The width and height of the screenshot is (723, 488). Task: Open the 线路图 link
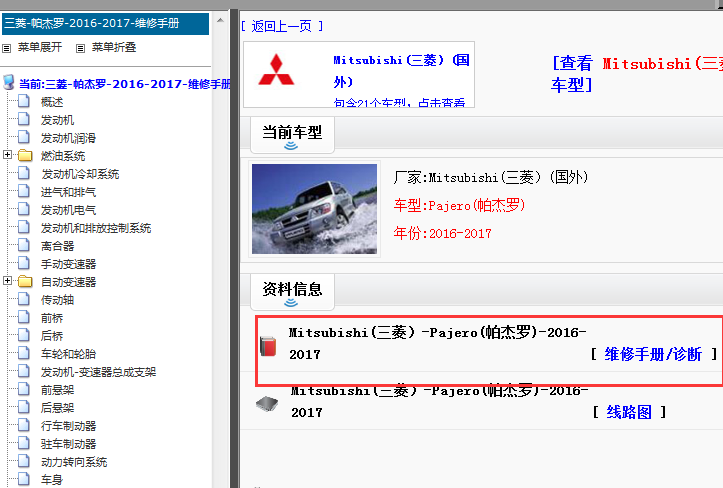tap(629, 412)
